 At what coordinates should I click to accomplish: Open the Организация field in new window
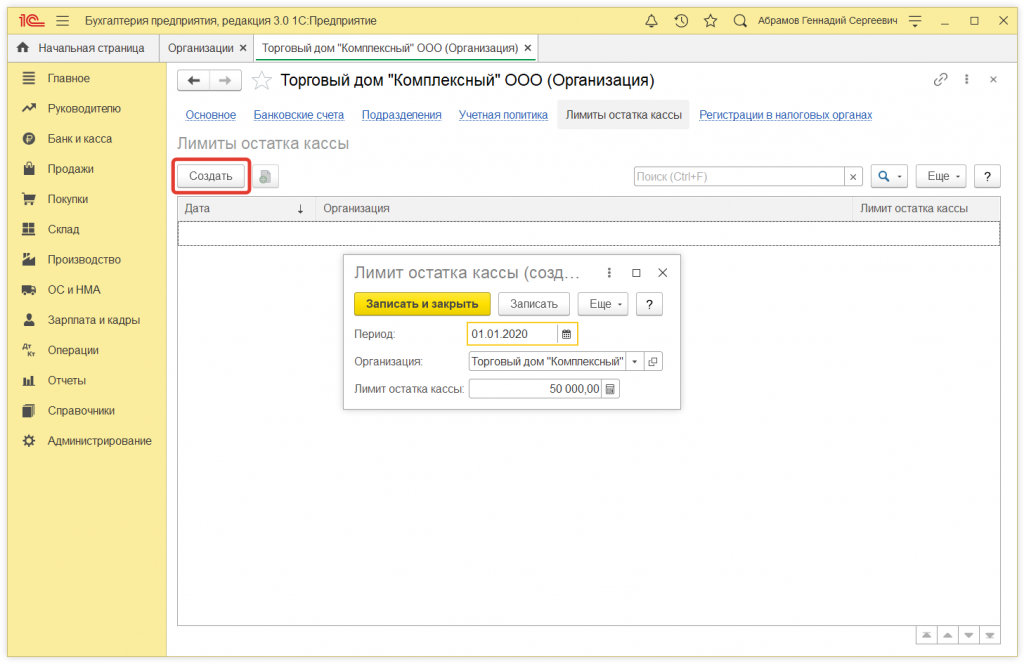coord(654,362)
